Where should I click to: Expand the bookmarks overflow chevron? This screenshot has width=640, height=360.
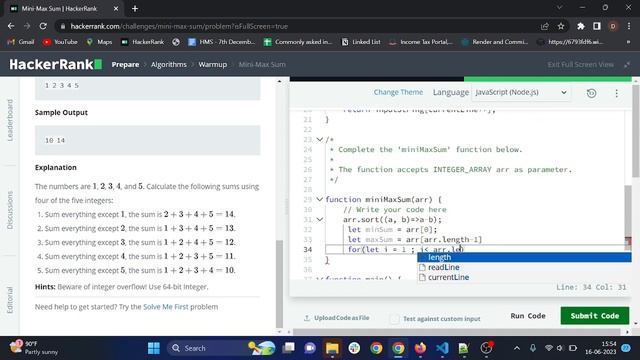[x=628, y=42]
